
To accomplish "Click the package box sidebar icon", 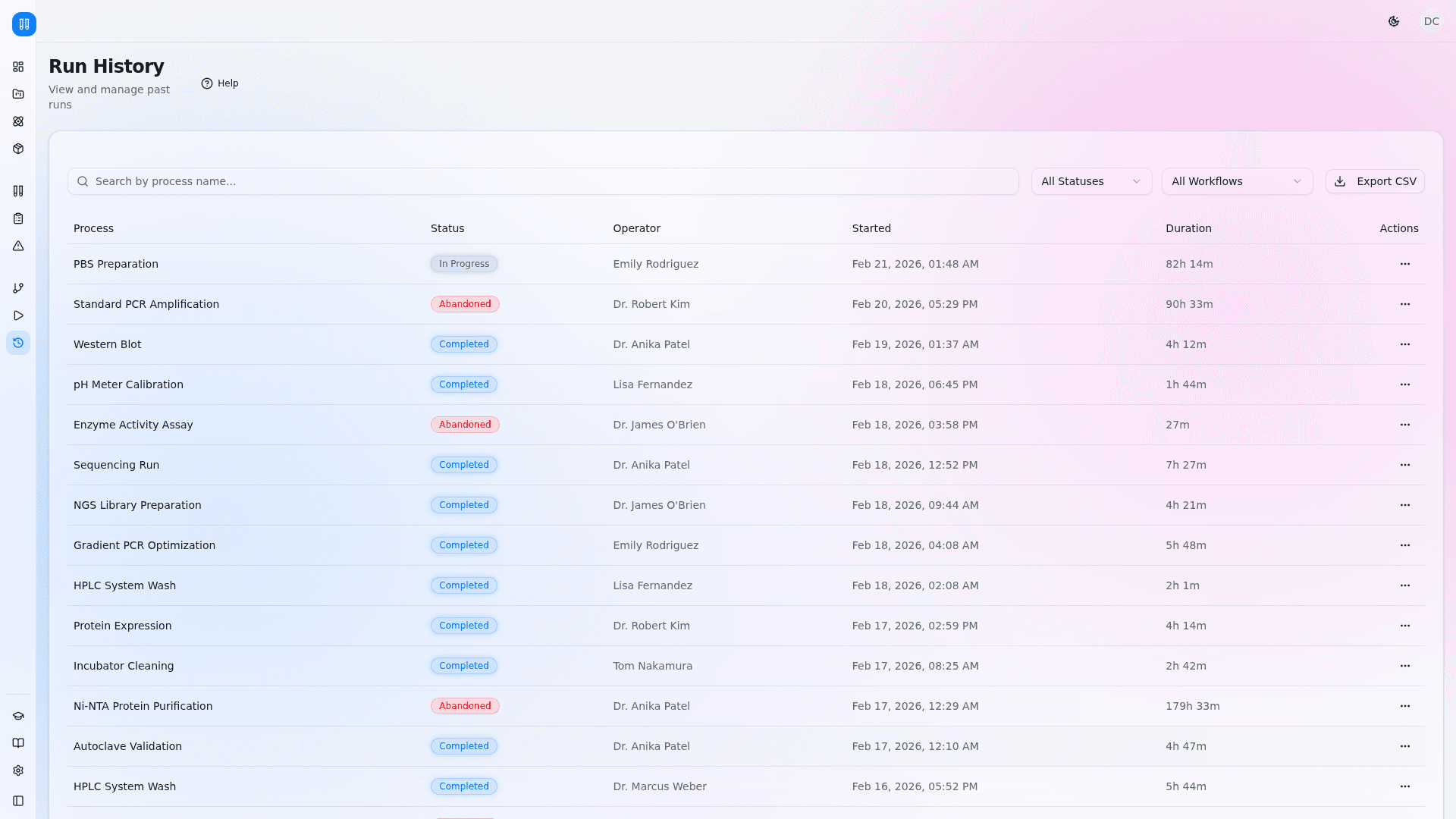I will [x=18, y=149].
